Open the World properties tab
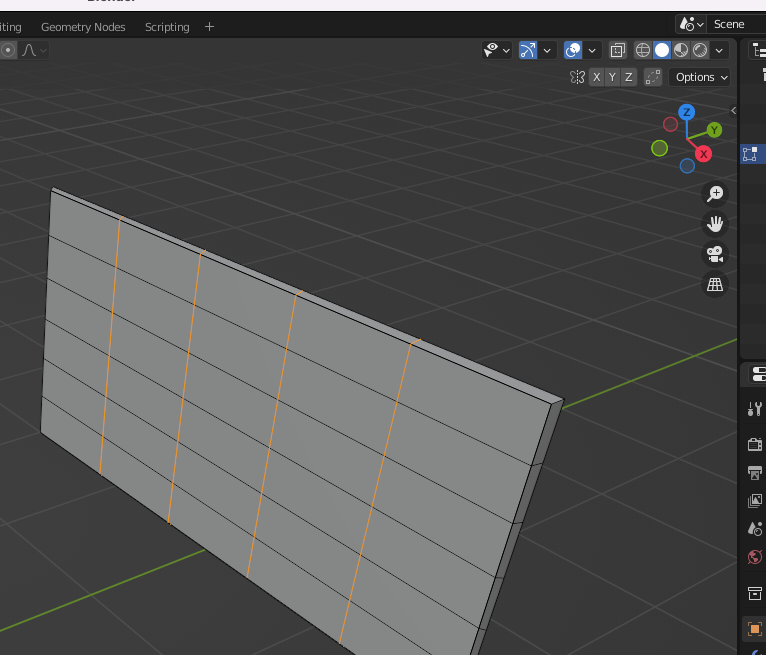This screenshot has width=766, height=655. [x=754, y=557]
